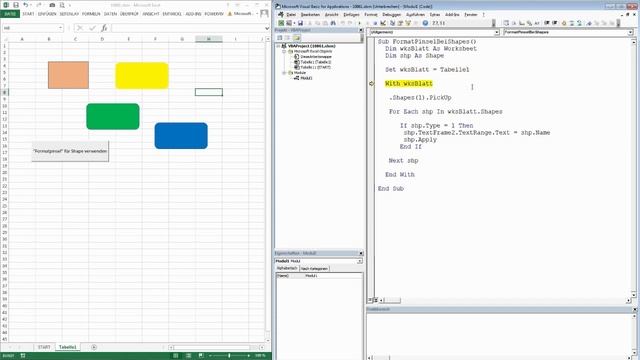Click the Run Sub arrow in VBA toolbar
This screenshot has width=640, height=360.
point(360,23)
